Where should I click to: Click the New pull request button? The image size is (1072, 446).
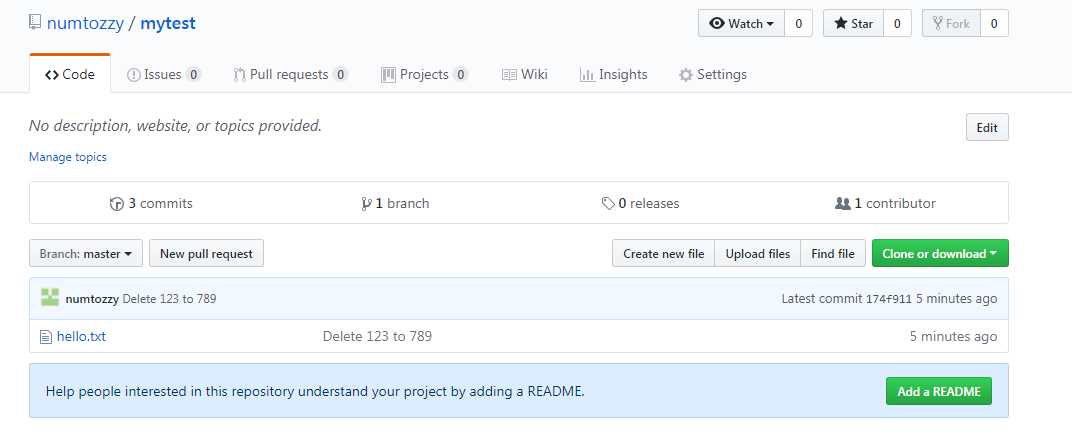coord(206,253)
